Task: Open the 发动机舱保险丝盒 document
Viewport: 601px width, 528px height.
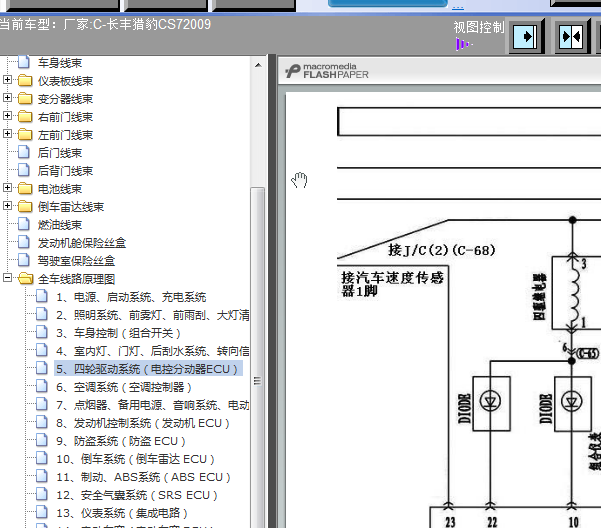Action: click(x=82, y=243)
